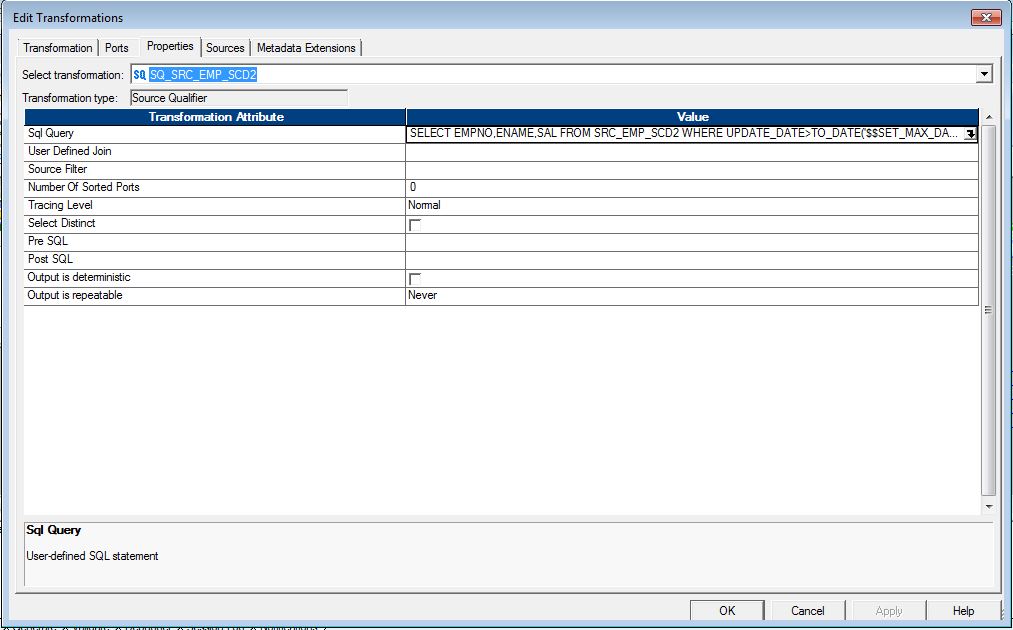The image size is (1013, 630).
Task: Open Help for this dialog
Action: [962, 610]
